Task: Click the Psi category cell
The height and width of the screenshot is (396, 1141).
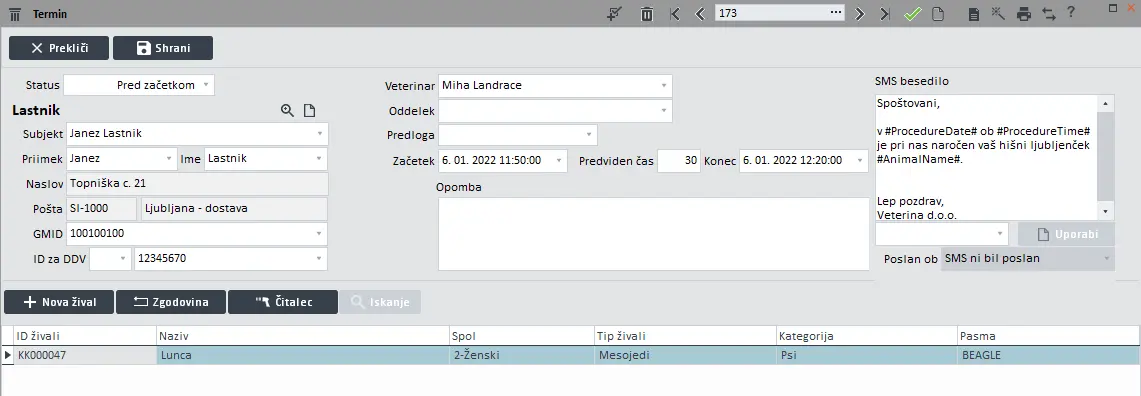Action: click(x=867, y=355)
